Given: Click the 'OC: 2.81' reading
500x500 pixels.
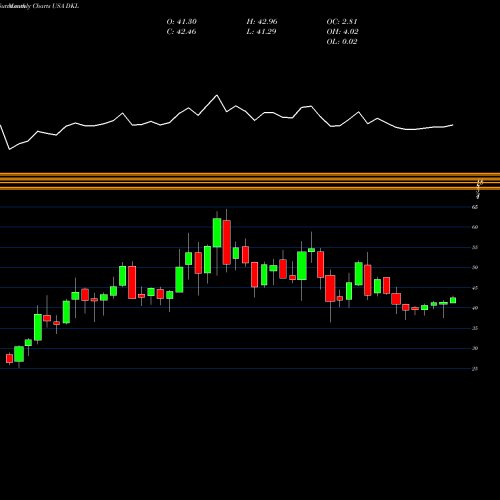Looking at the screenshot, I should click(x=342, y=22).
